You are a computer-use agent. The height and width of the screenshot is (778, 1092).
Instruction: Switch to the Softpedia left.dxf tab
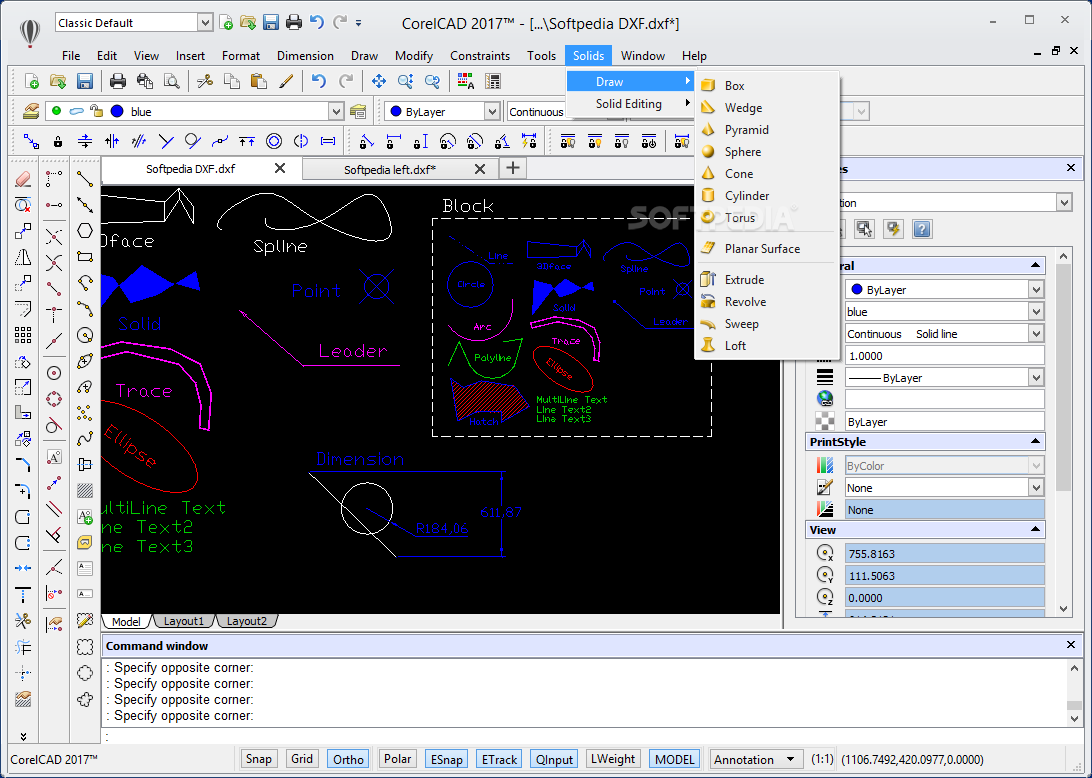tap(389, 169)
